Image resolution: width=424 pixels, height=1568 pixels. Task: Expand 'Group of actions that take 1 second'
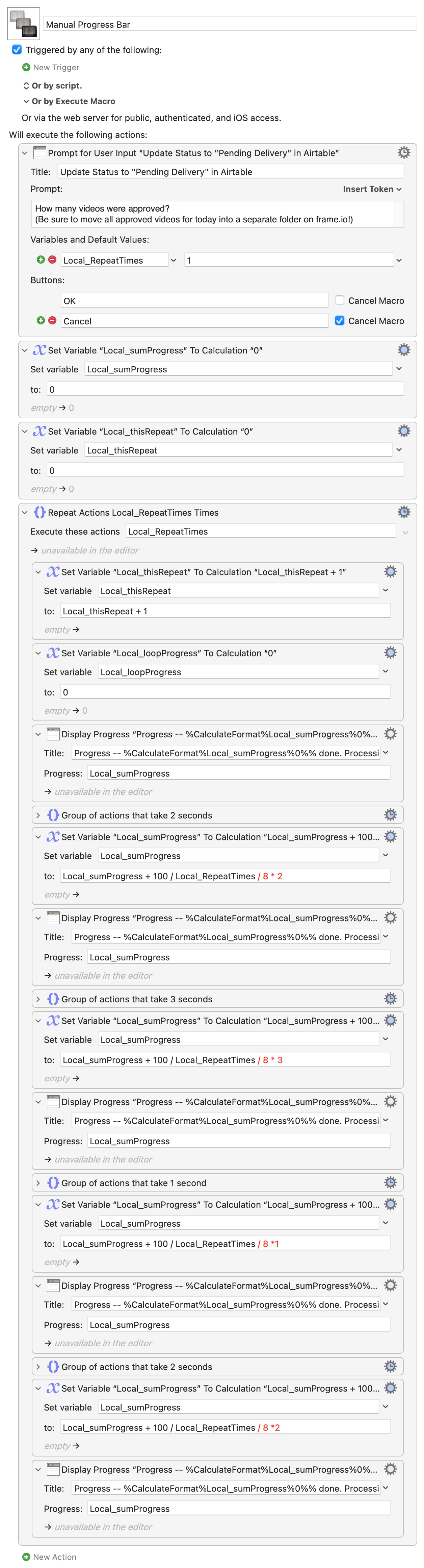[x=38, y=1183]
